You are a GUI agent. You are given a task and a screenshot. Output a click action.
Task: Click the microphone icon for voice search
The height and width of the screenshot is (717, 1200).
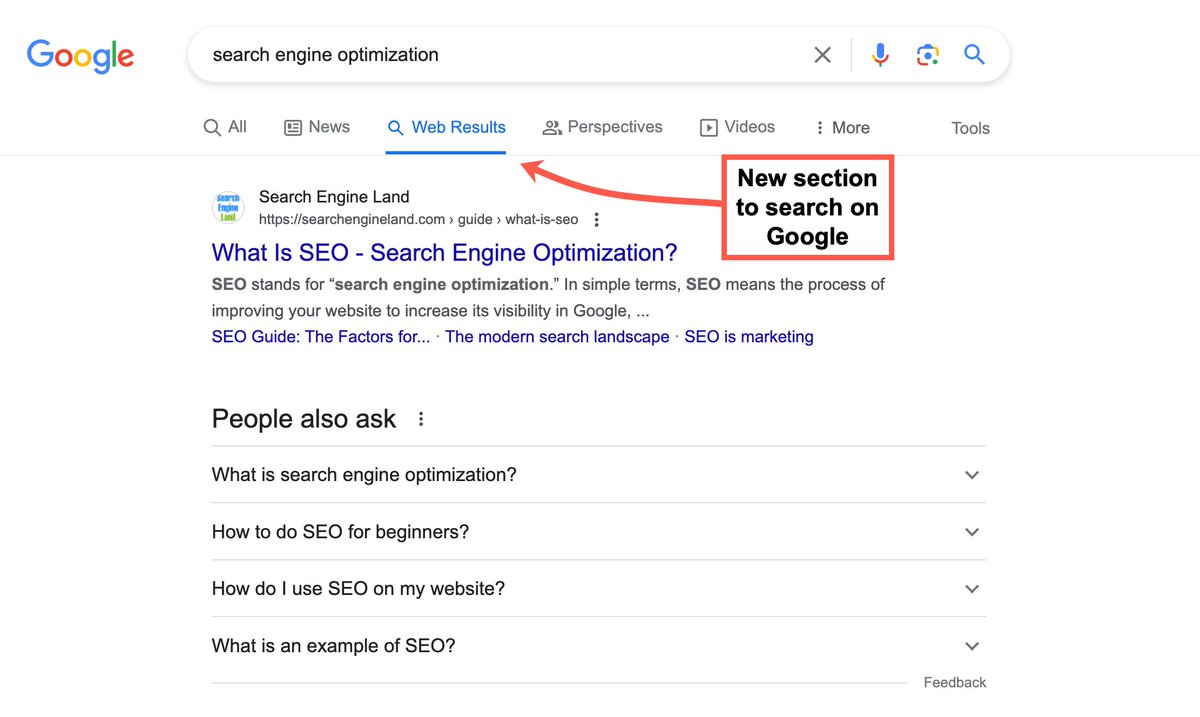click(x=880, y=55)
